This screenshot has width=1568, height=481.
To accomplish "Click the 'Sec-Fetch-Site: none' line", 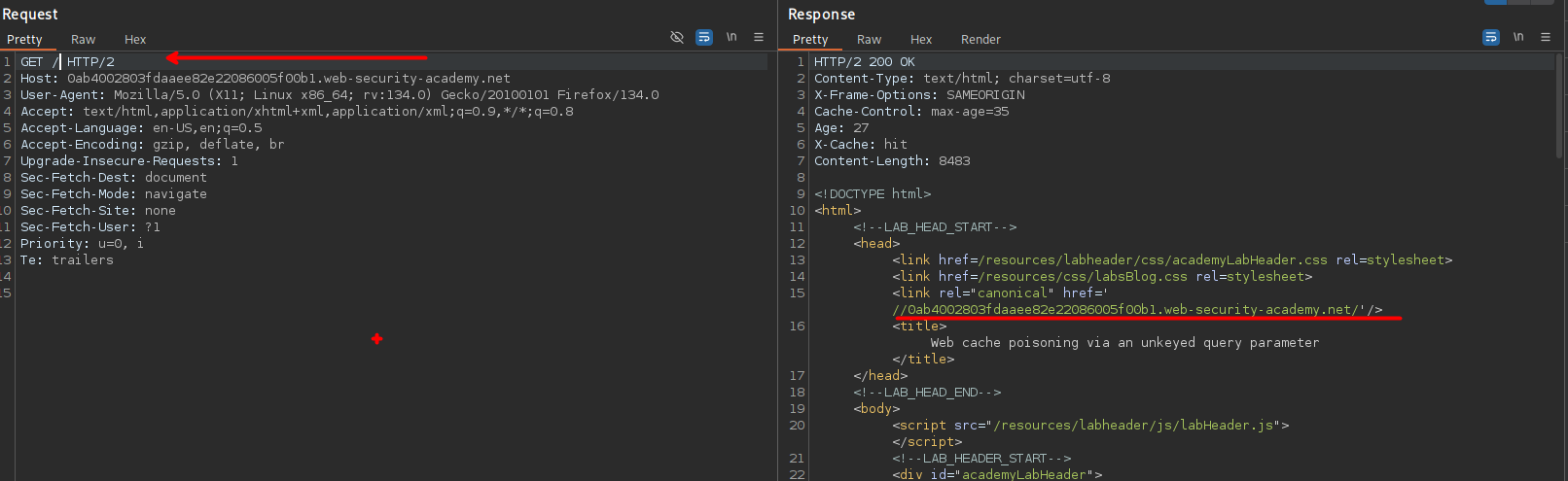I will pos(98,210).
